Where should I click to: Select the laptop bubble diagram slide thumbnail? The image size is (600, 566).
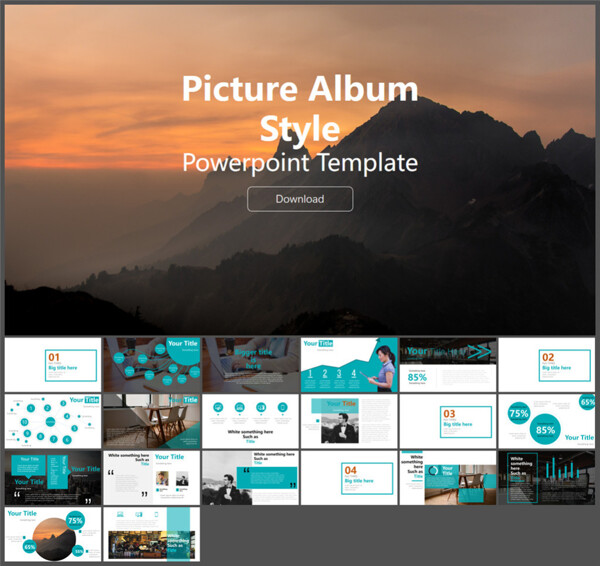point(152,365)
